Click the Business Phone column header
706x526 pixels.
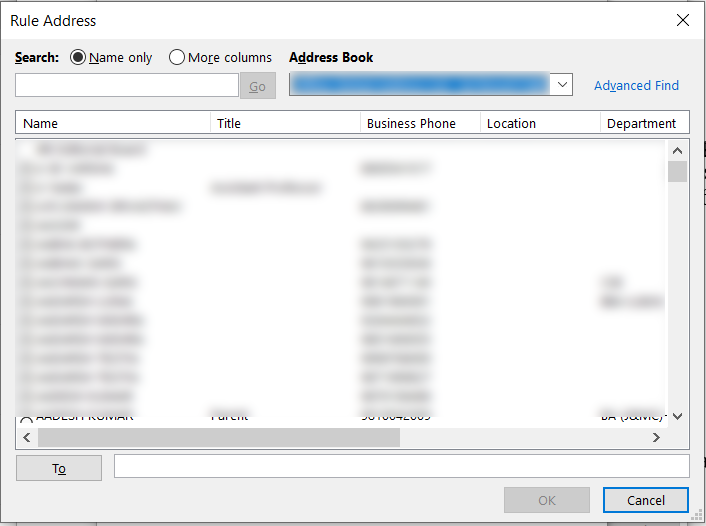419,124
